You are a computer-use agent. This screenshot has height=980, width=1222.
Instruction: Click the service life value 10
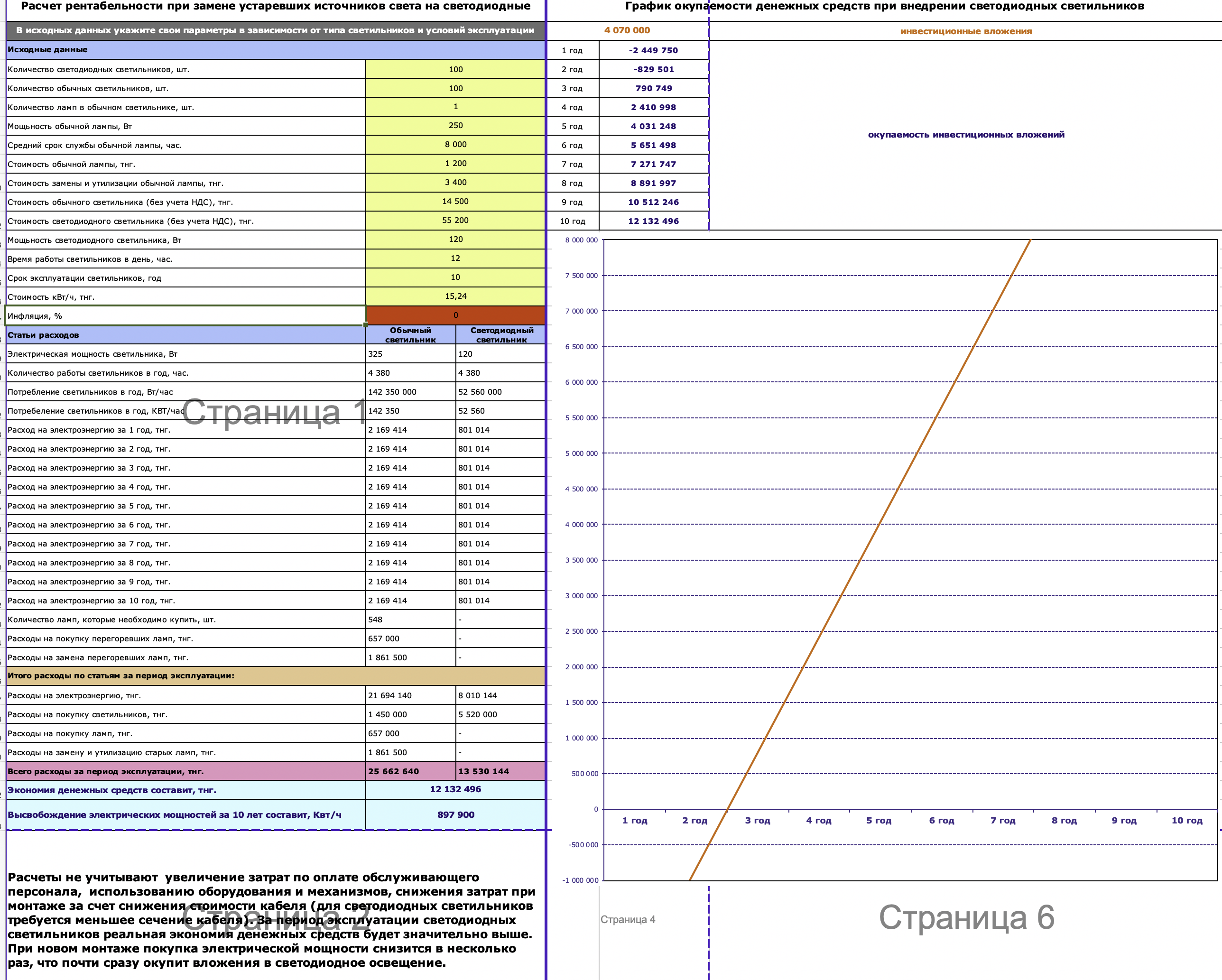click(x=455, y=278)
